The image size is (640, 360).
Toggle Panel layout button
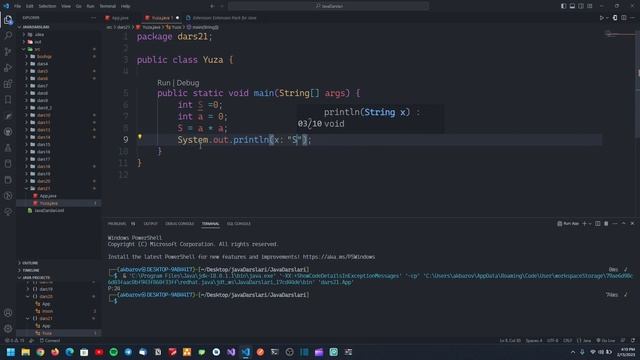[x=572, y=6]
